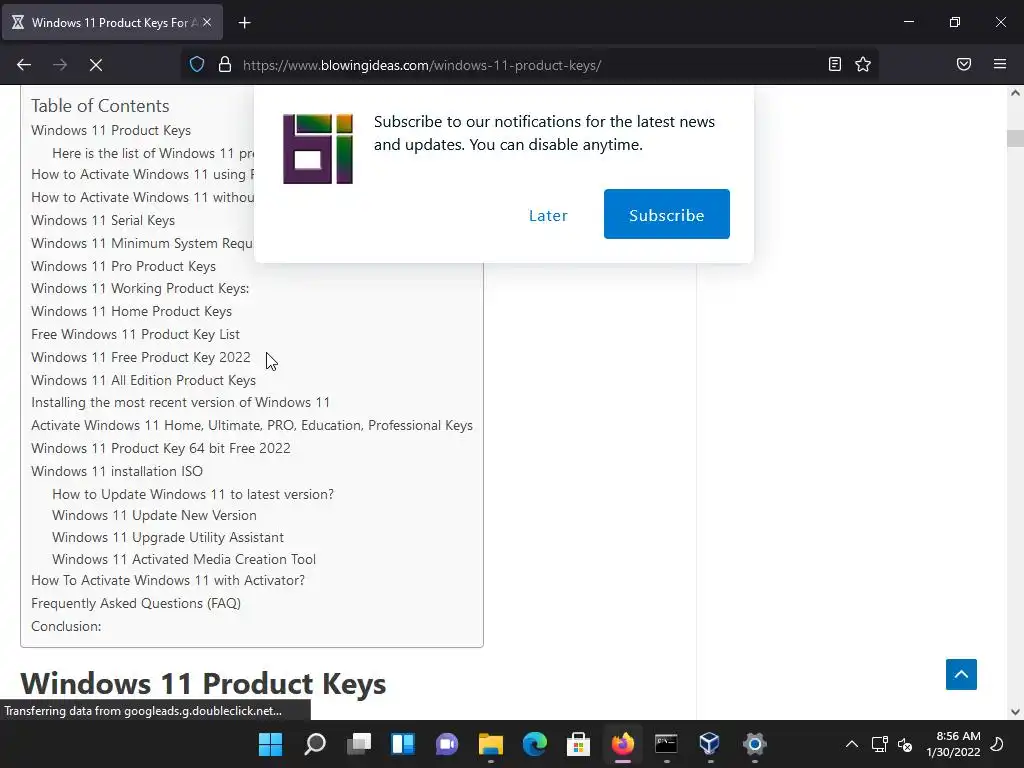Close the Windows 11 Product Keys tab
Screen dimensions: 1024x768
click(x=207, y=22)
